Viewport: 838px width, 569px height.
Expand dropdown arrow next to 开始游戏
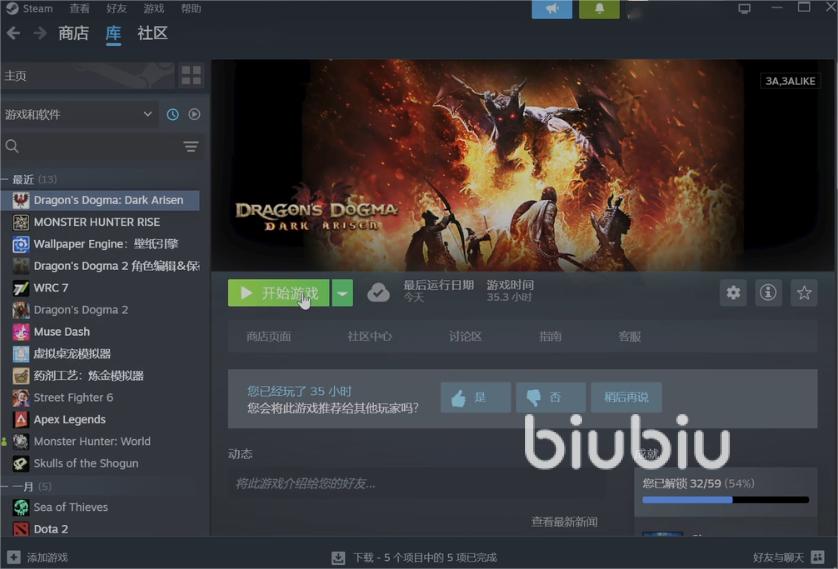coord(343,293)
